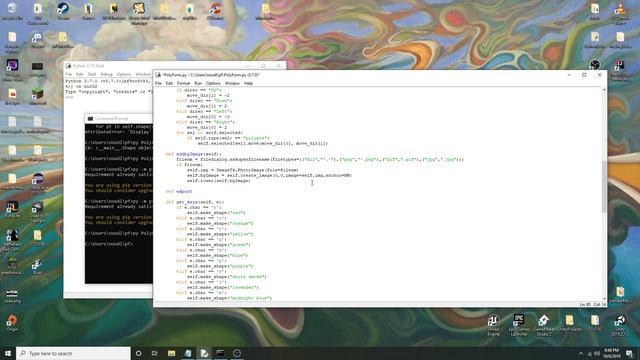Open the Options menu in Python Shell window
The height and width of the screenshot is (360, 640).
tap(124, 74)
